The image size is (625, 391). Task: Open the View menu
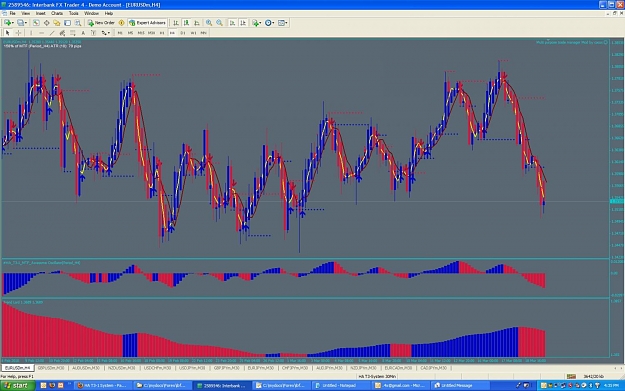tap(26, 13)
